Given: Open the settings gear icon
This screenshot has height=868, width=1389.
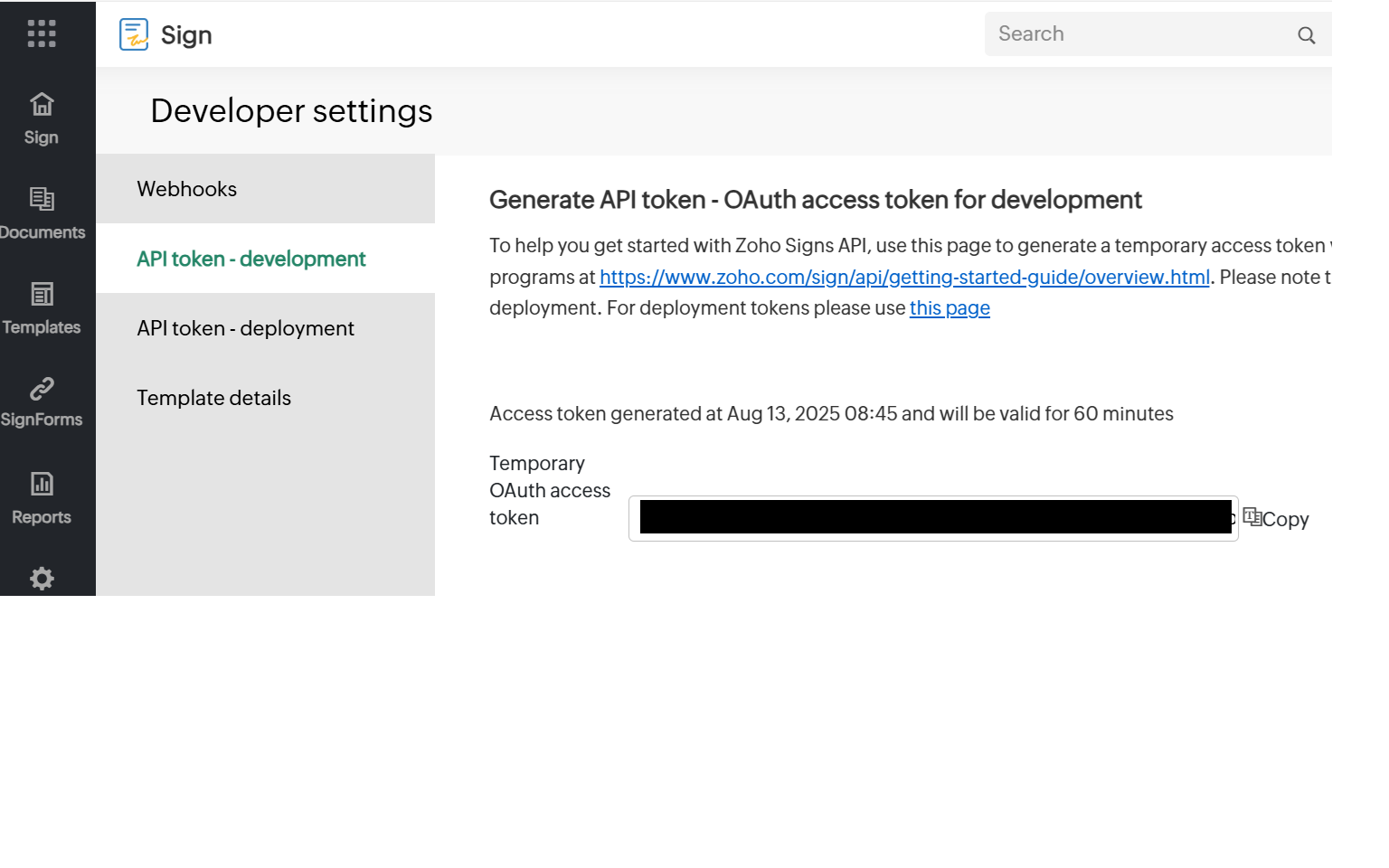Looking at the screenshot, I should coord(42,579).
